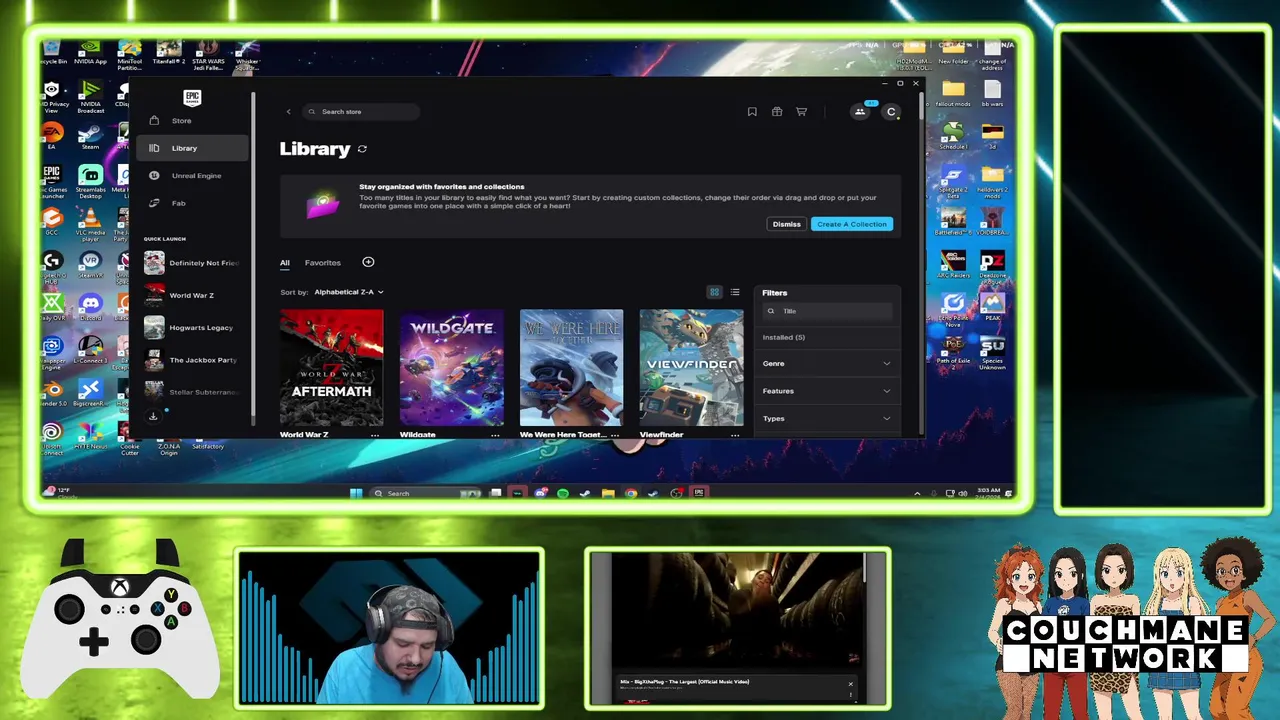Expand the Features filter
The width and height of the screenshot is (1280, 720).
(x=827, y=391)
